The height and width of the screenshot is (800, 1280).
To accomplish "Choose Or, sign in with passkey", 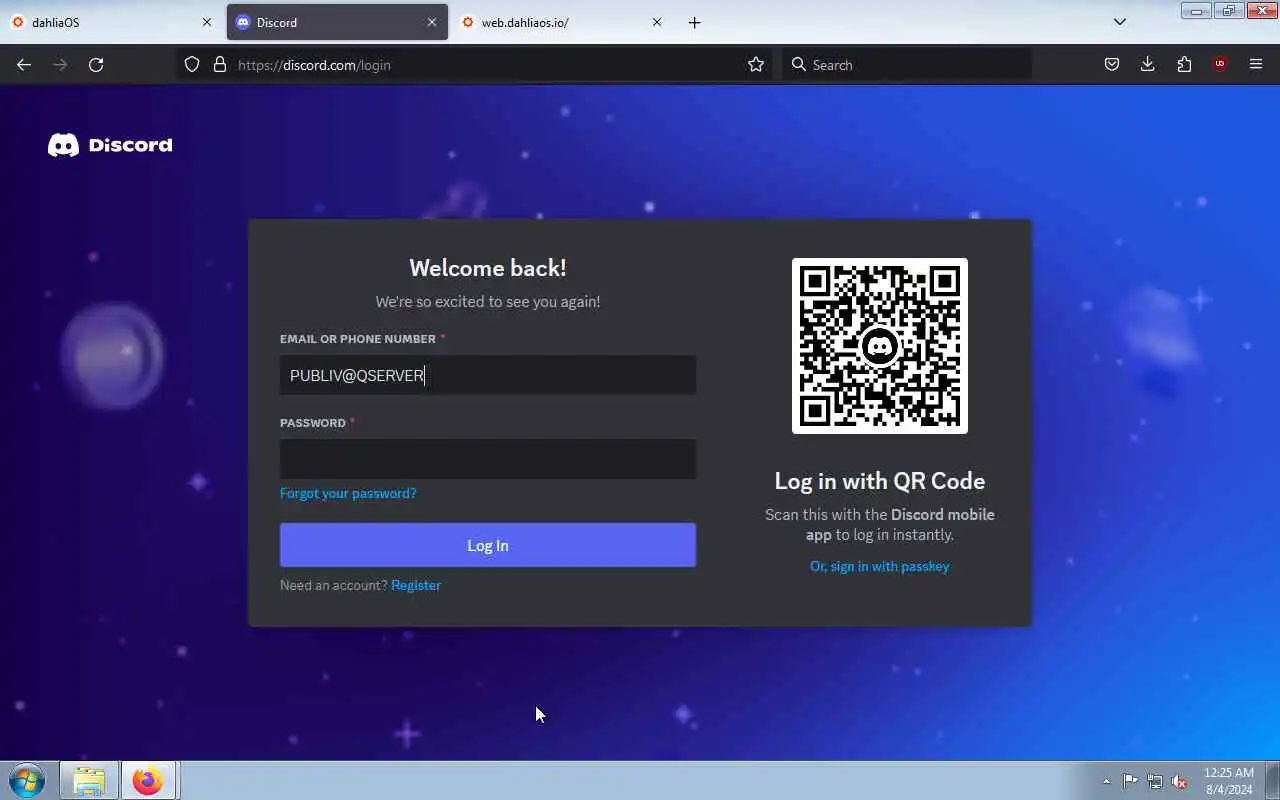I will click(x=880, y=566).
